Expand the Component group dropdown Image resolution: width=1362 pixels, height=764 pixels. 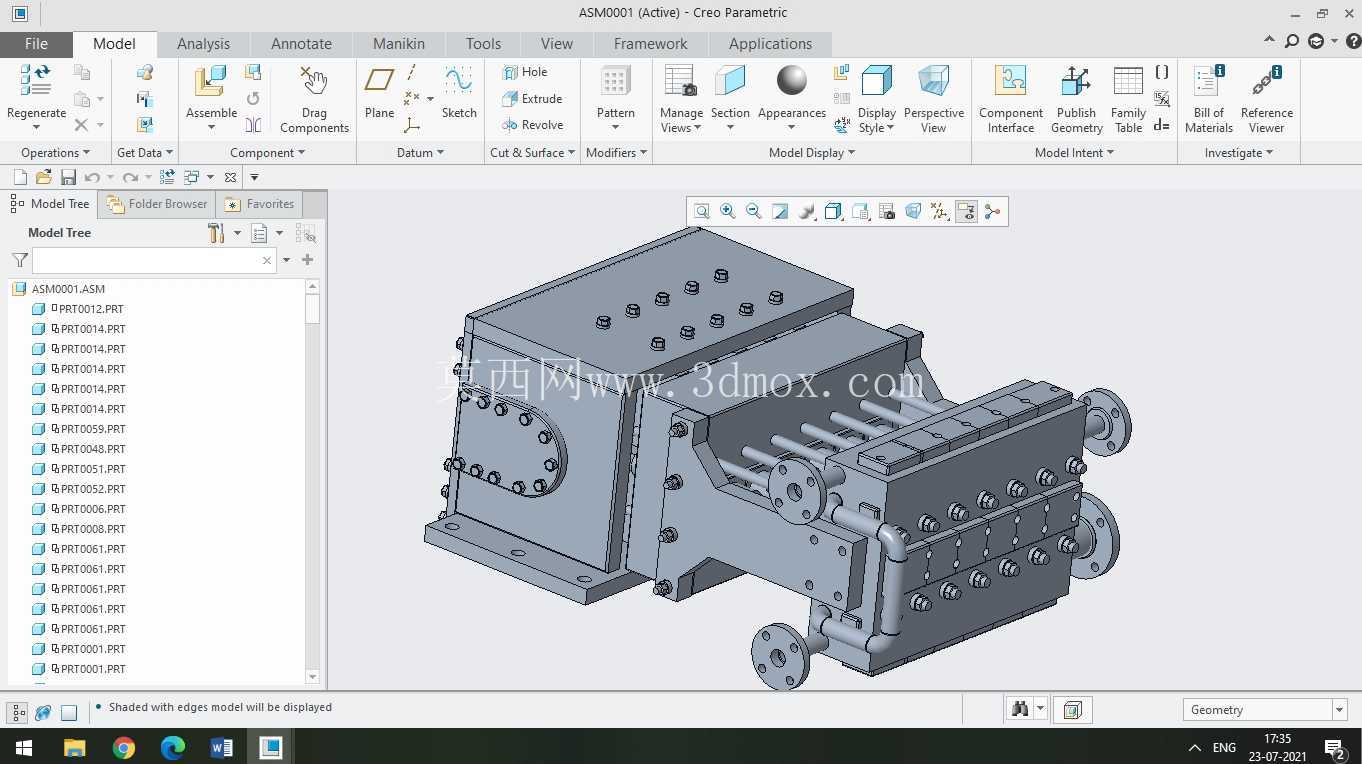tap(267, 153)
